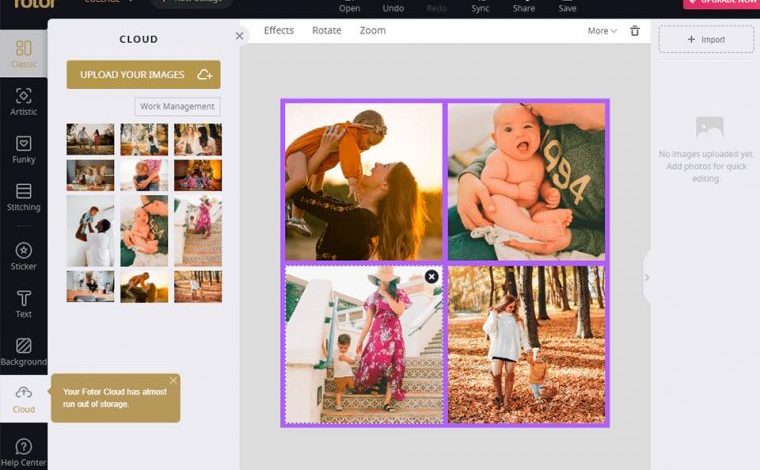Choose the bottom-left indoor family thumbnail
The width and height of the screenshot is (760, 470).
[91, 286]
